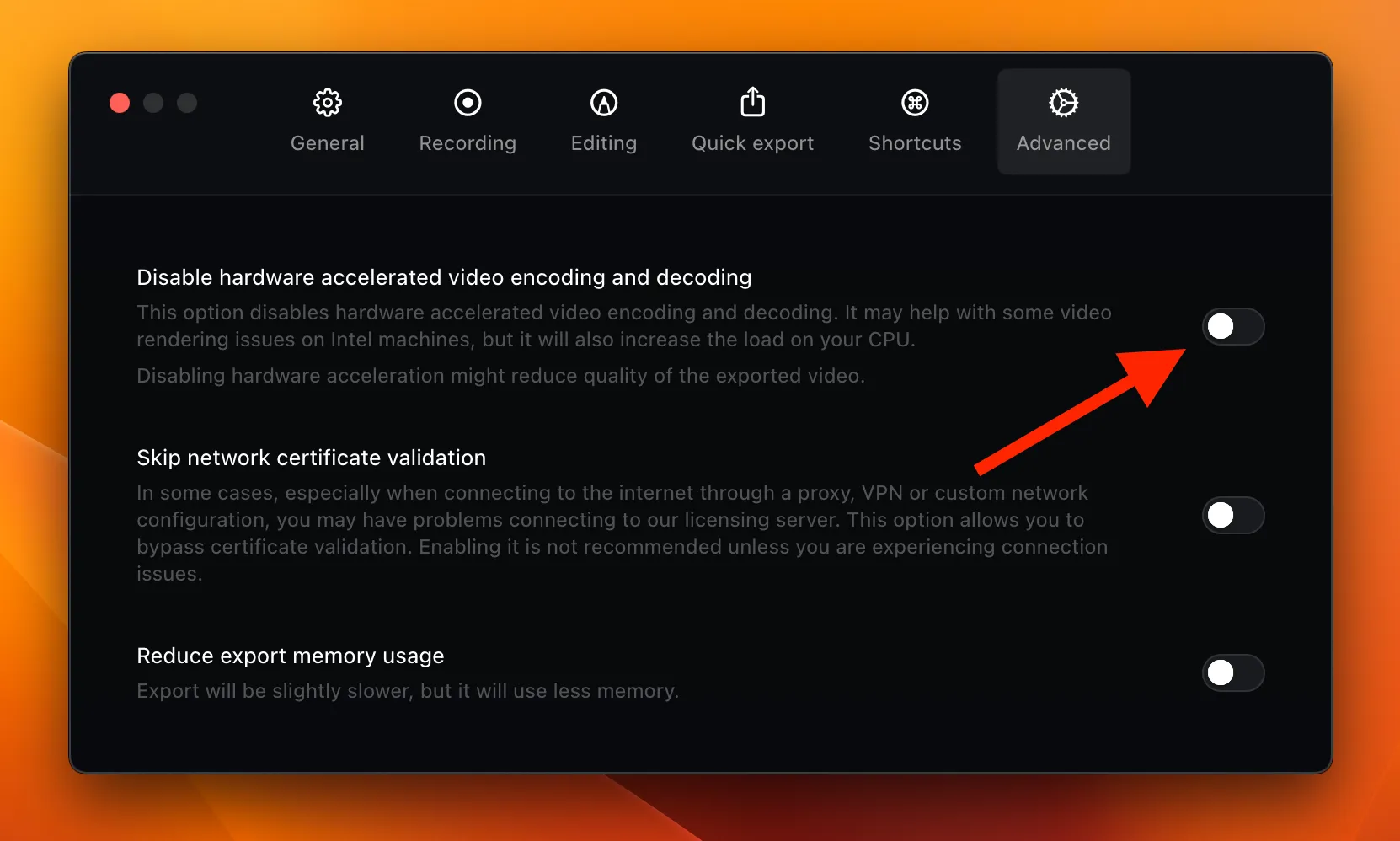Open the Shortcuts tab label
1400x841 pixels.
coord(915,143)
